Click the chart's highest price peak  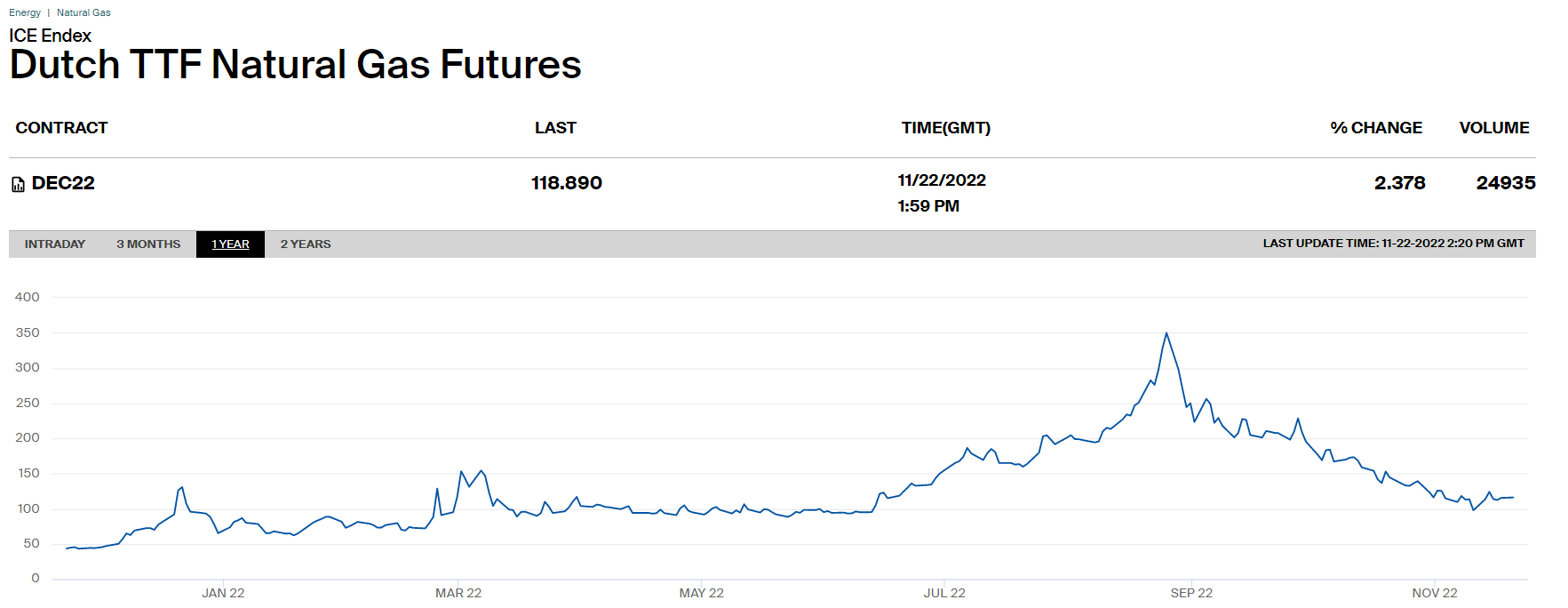(1166, 333)
